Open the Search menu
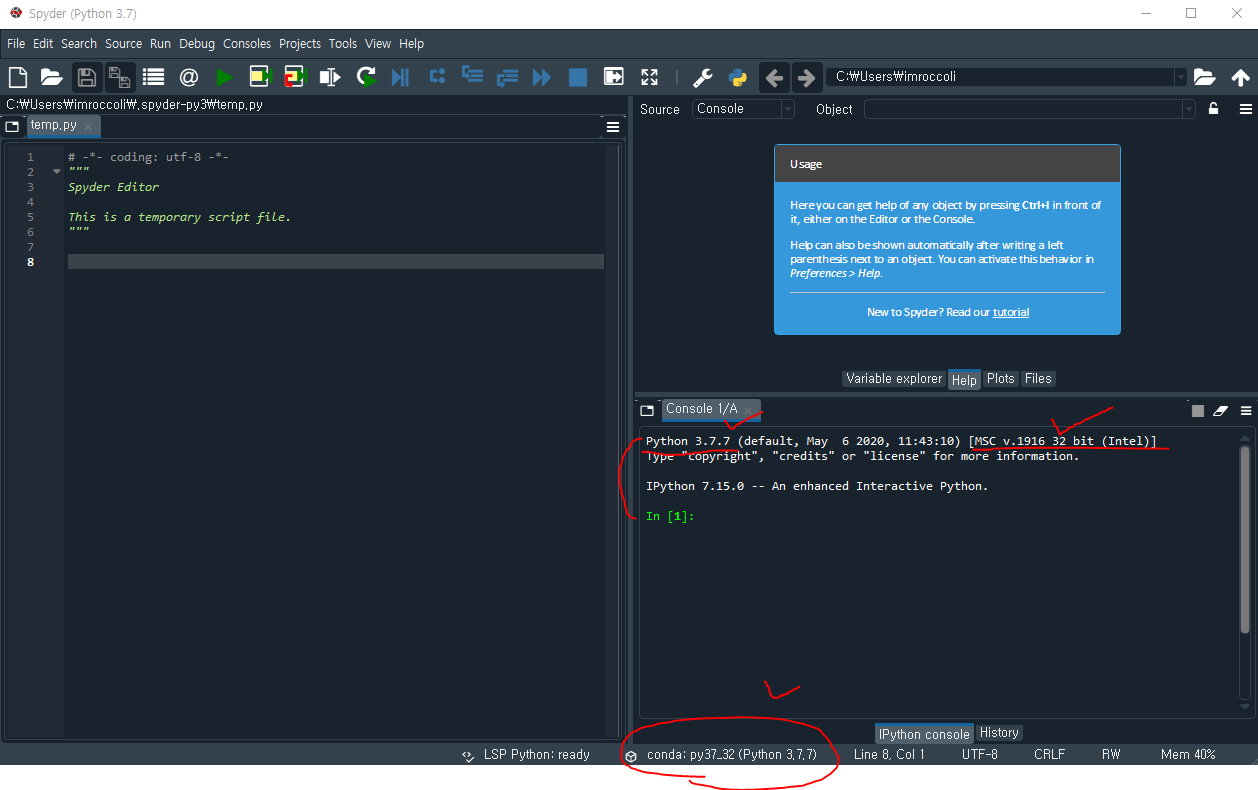Screen dimensions: 1258x790 point(79,43)
